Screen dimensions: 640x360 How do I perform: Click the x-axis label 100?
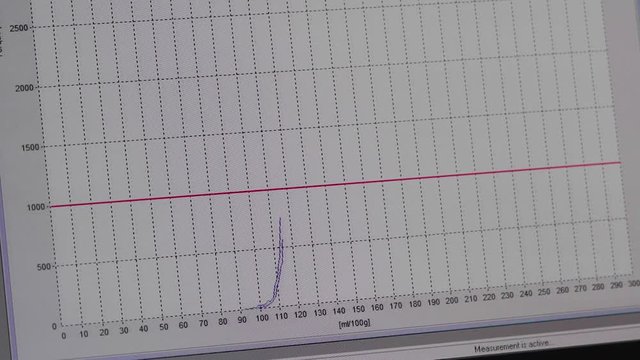pos(262,318)
